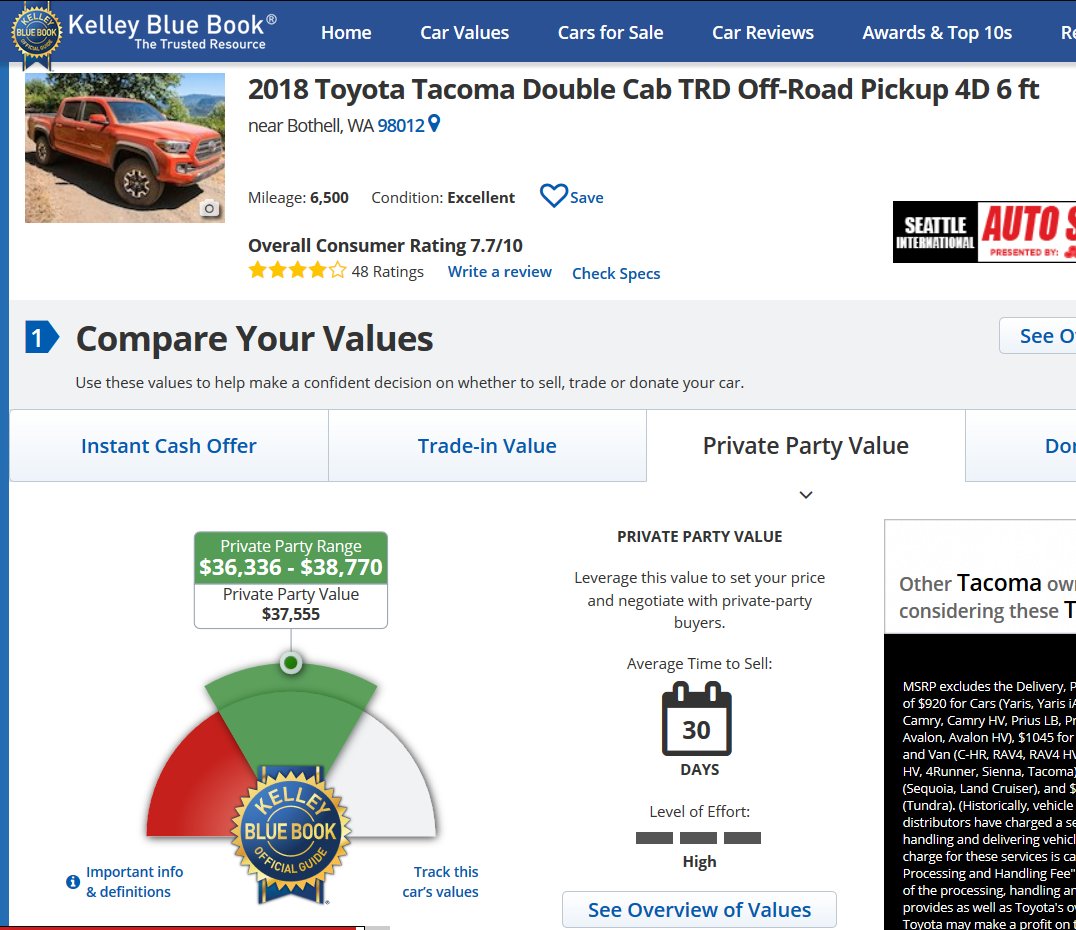Click the star rating row
This screenshot has width=1076, height=930.
click(x=297, y=270)
